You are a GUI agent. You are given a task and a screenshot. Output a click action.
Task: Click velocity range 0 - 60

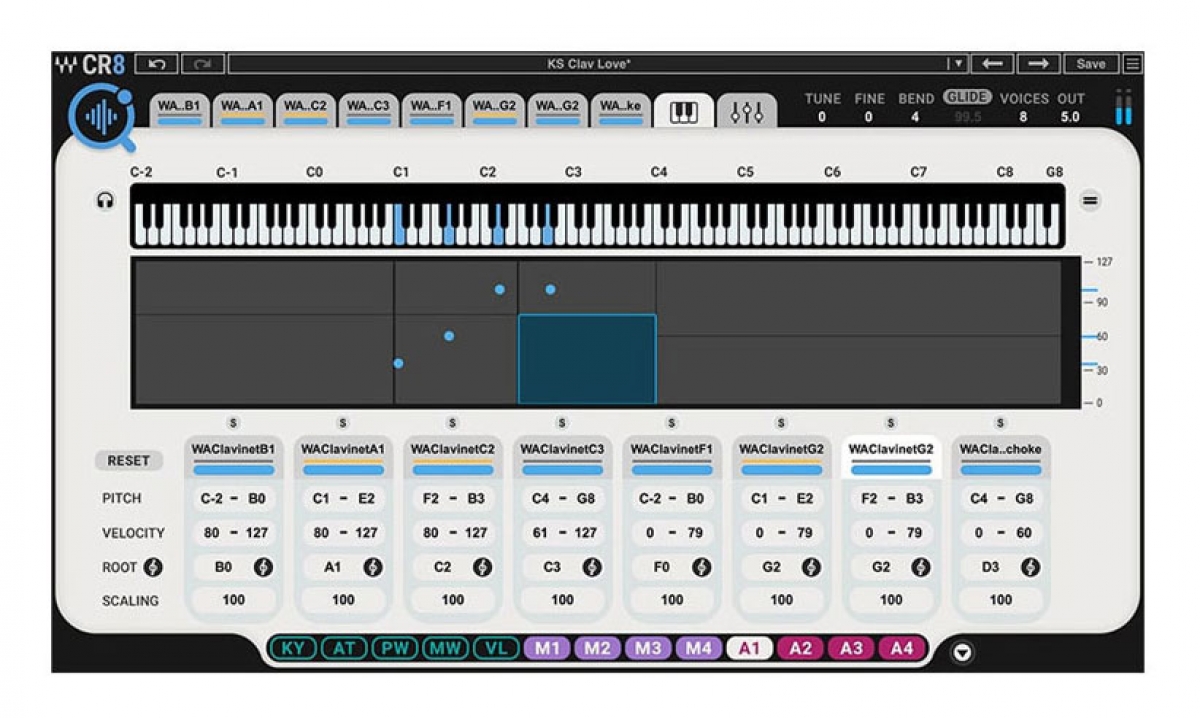tap(1000, 533)
